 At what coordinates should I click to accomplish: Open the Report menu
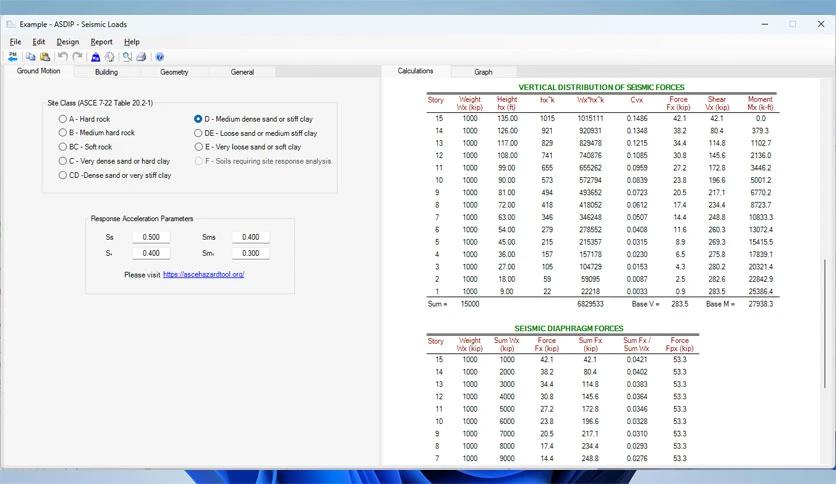[101, 42]
